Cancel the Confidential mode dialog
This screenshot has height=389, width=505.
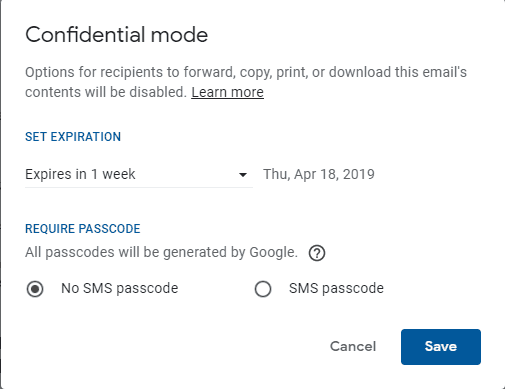pyautogui.click(x=353, y=347)
